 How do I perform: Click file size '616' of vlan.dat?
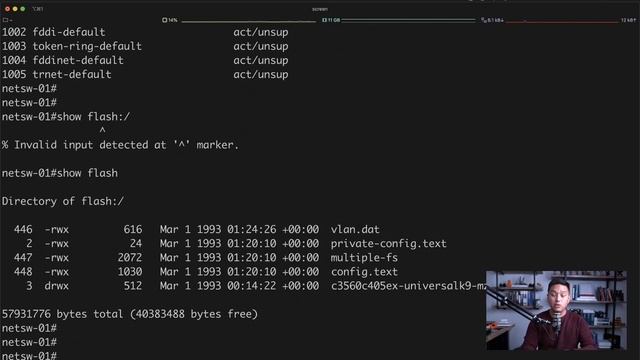point(133,229)
